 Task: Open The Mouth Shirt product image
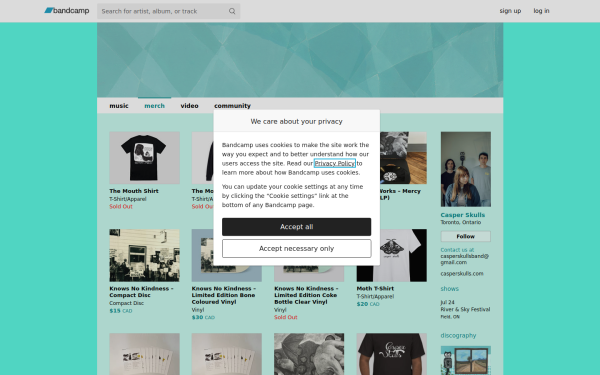144,158
